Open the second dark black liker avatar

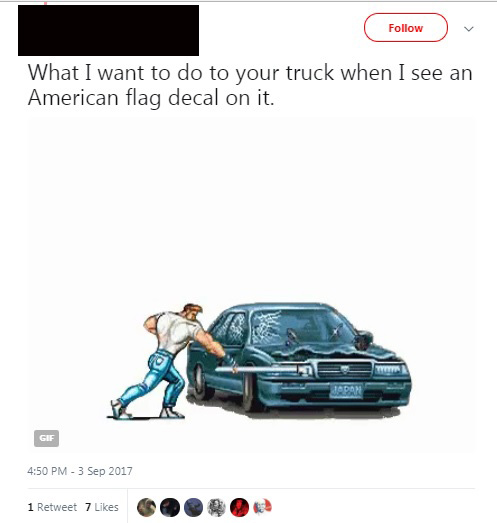point(170,507)
